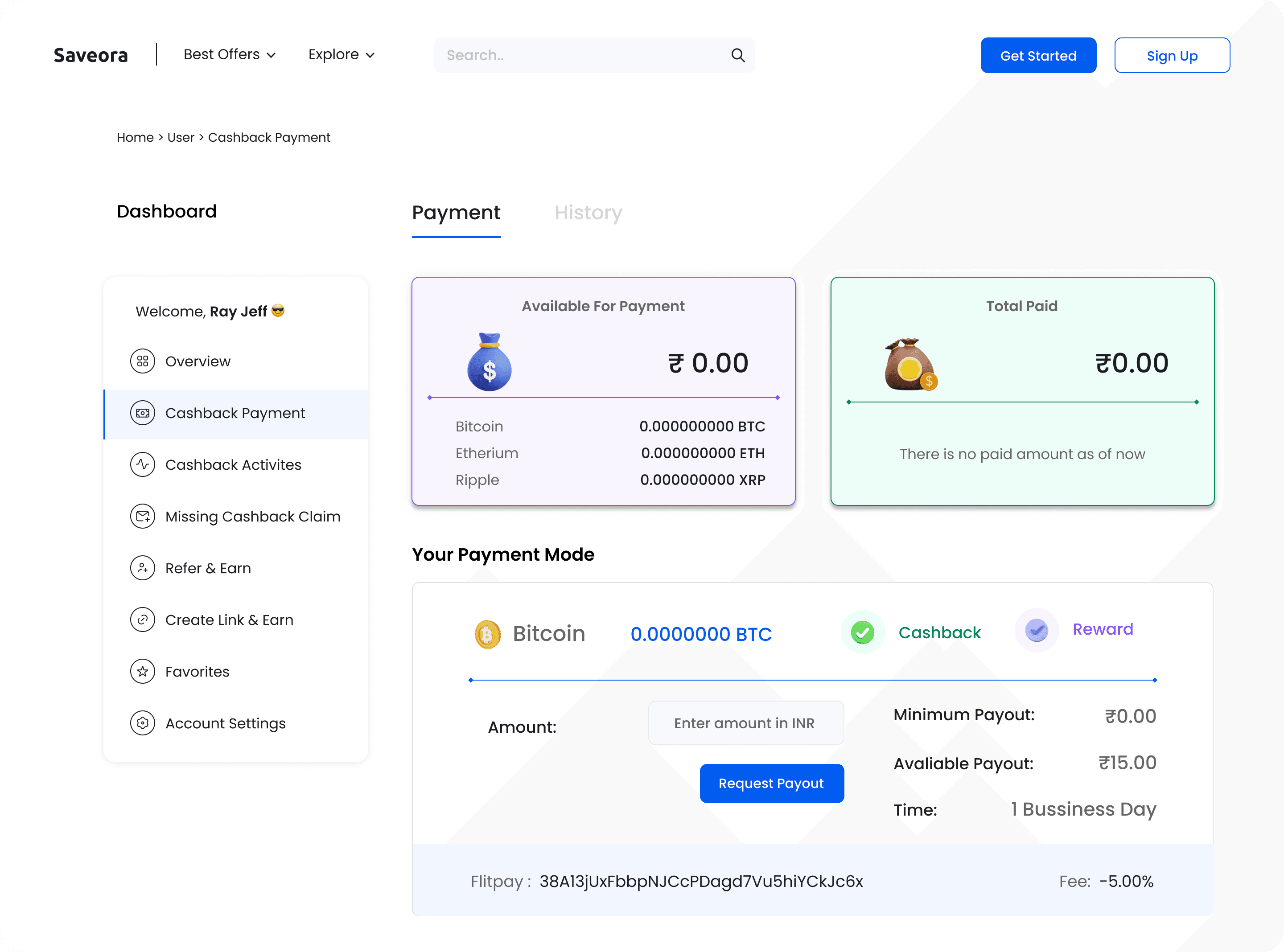1284x952 pixels.
Task: Click the Refer & Earn person icon
Action: [142, 568]
